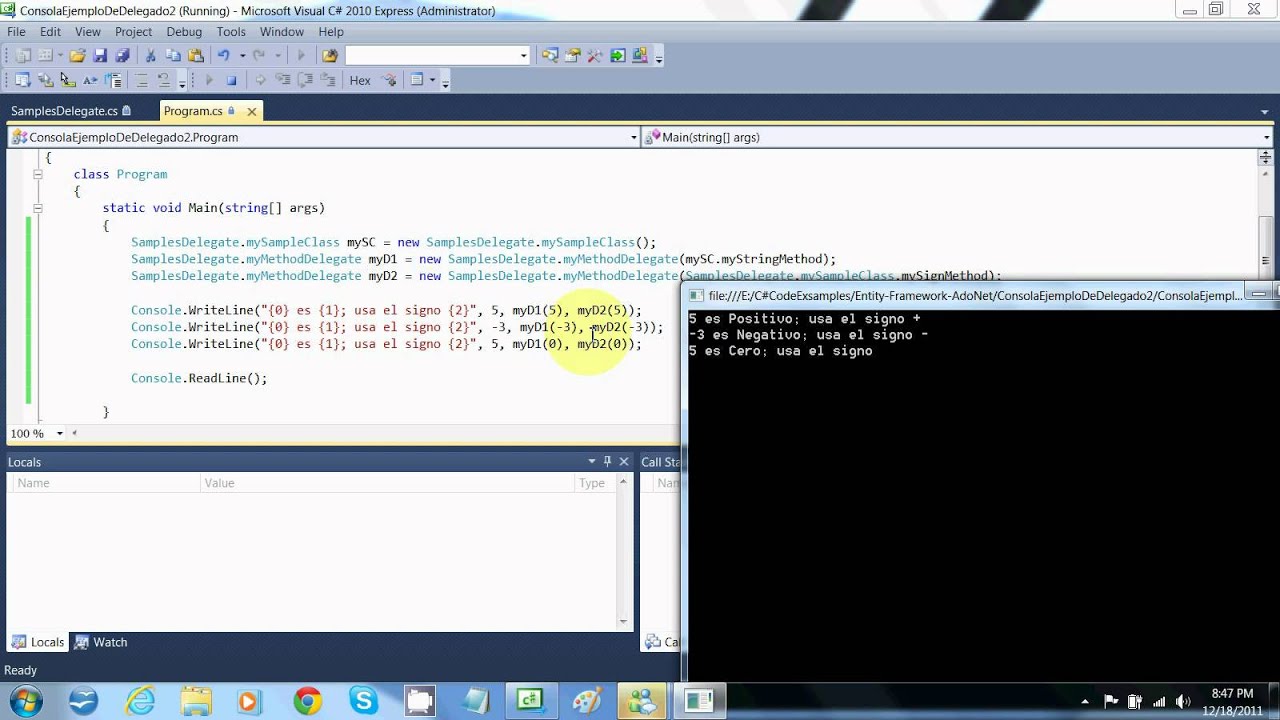
Task: Open Skype from the taskbar
Action: pos(363,701)
